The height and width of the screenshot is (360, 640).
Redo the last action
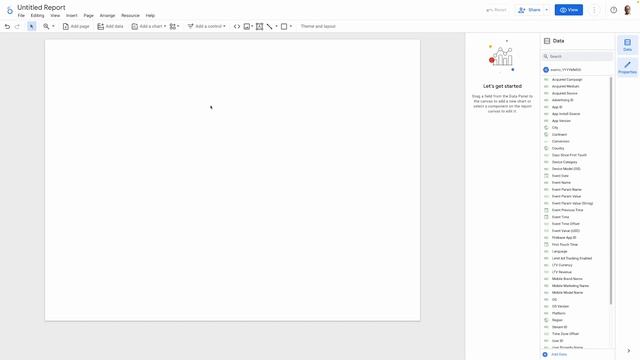(18, 27)
